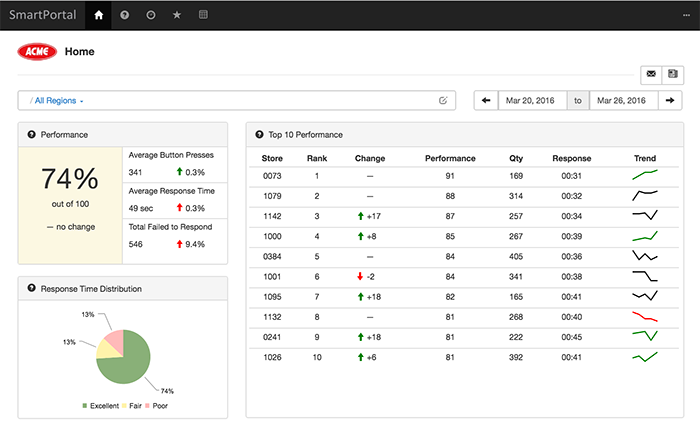Toggle the Excellent legend item
Image resolution: width=700 pixels, height=439 pixels.
click(100, 406)
